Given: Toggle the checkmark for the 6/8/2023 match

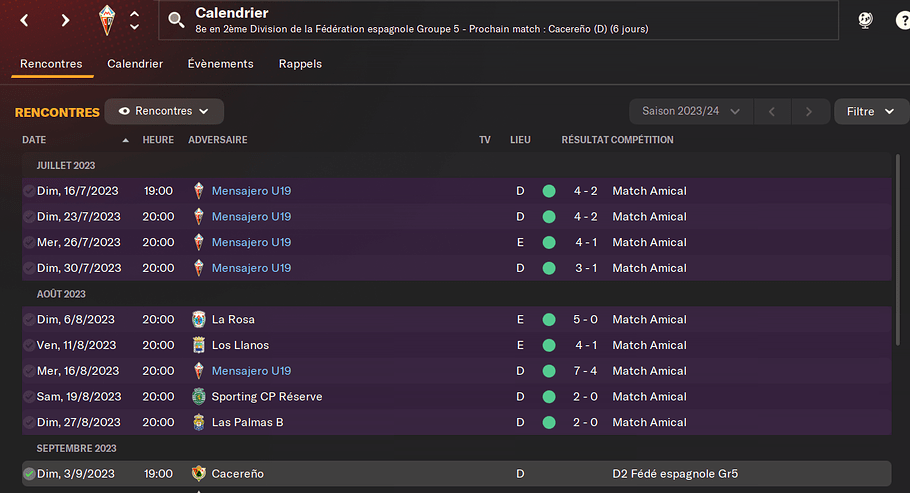Looking at the screenshot, I should tap(29, 319).
